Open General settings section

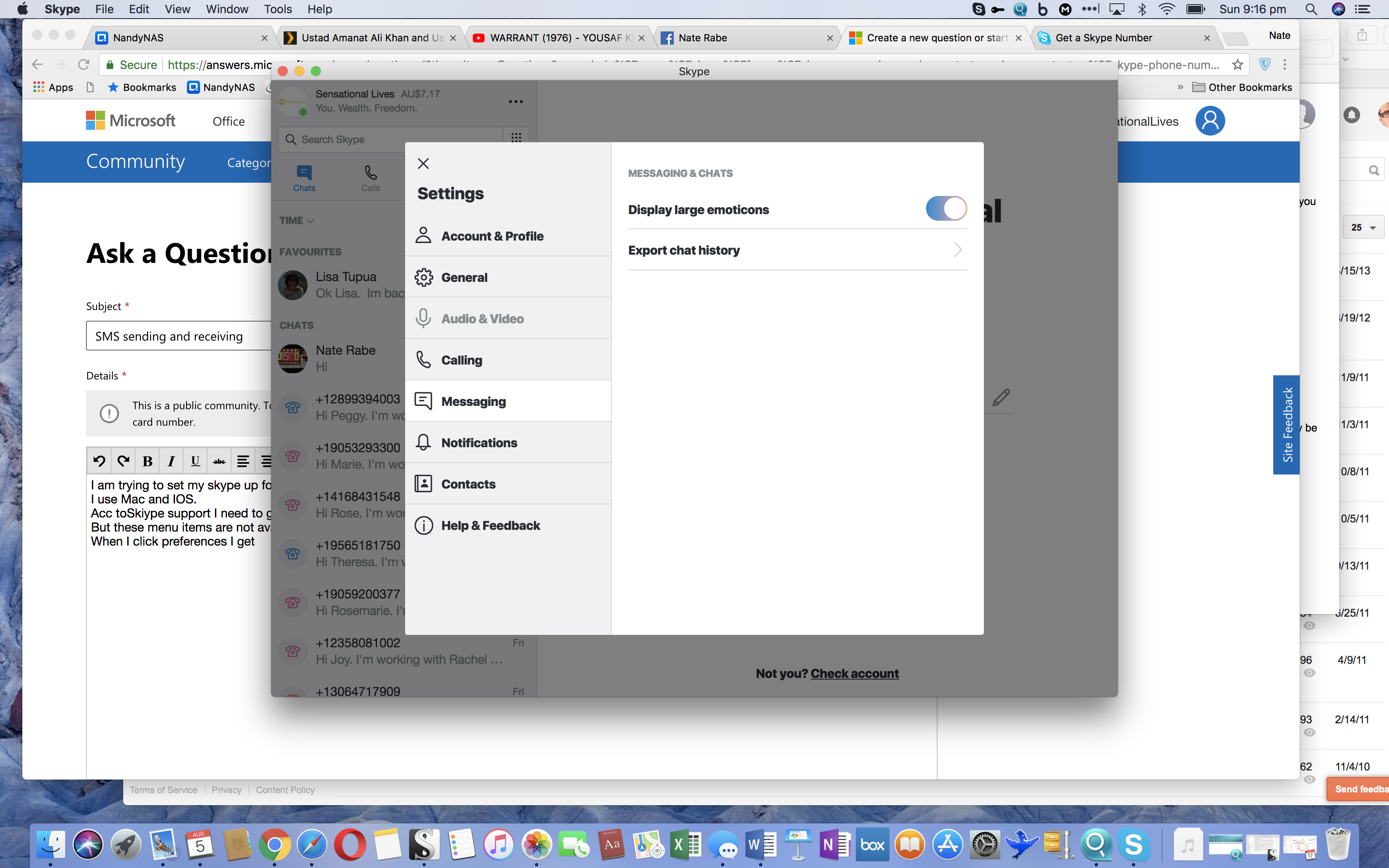(x=508, y=277)
